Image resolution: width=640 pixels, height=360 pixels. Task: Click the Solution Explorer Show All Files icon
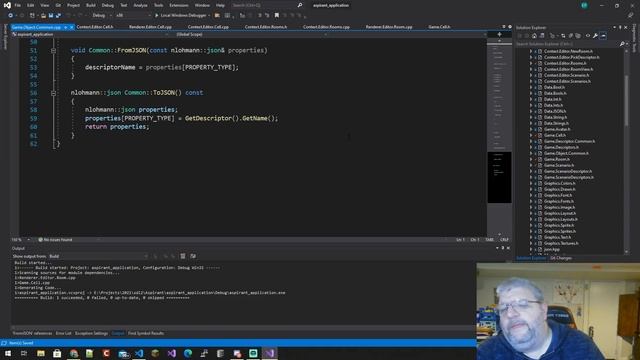click(x=578, y=36)
